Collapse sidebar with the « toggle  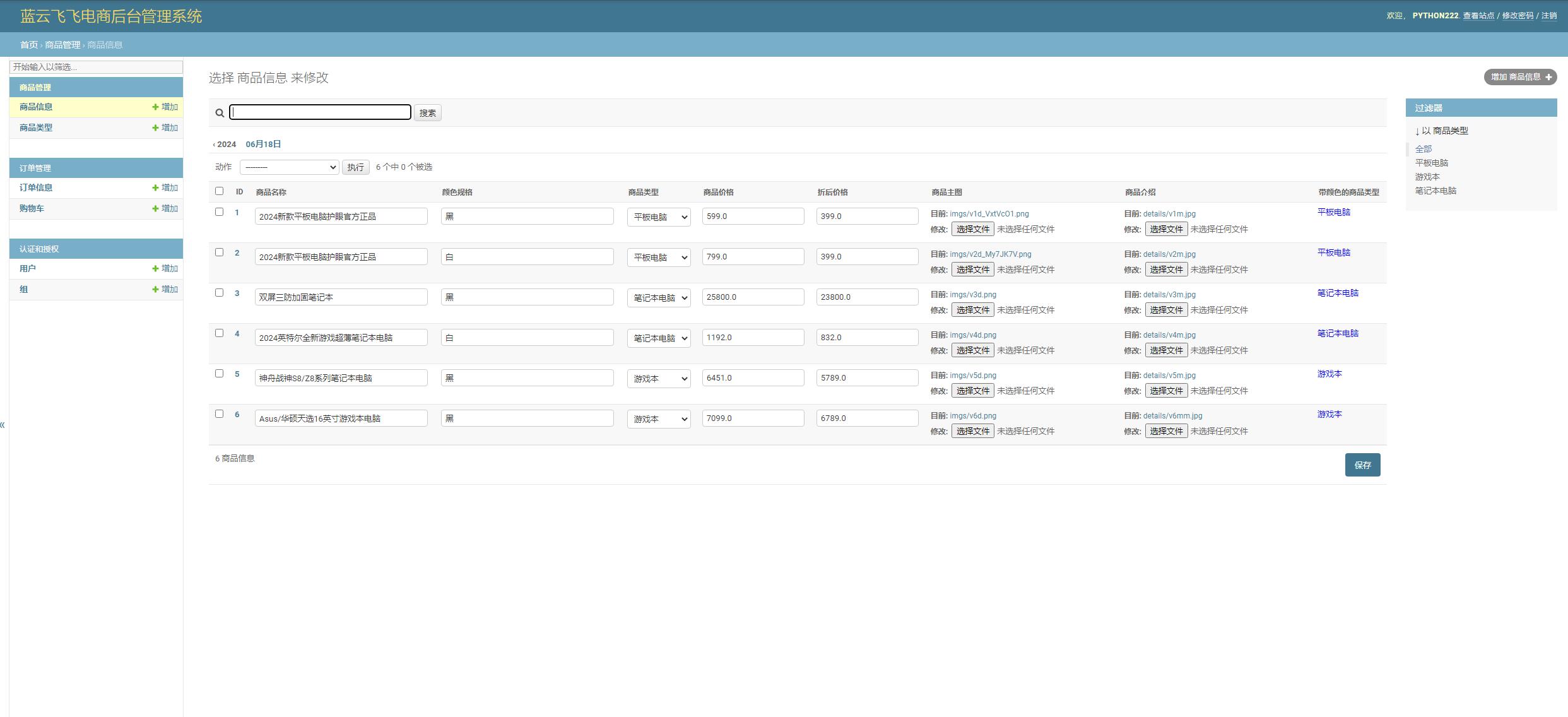coord(3,425)
